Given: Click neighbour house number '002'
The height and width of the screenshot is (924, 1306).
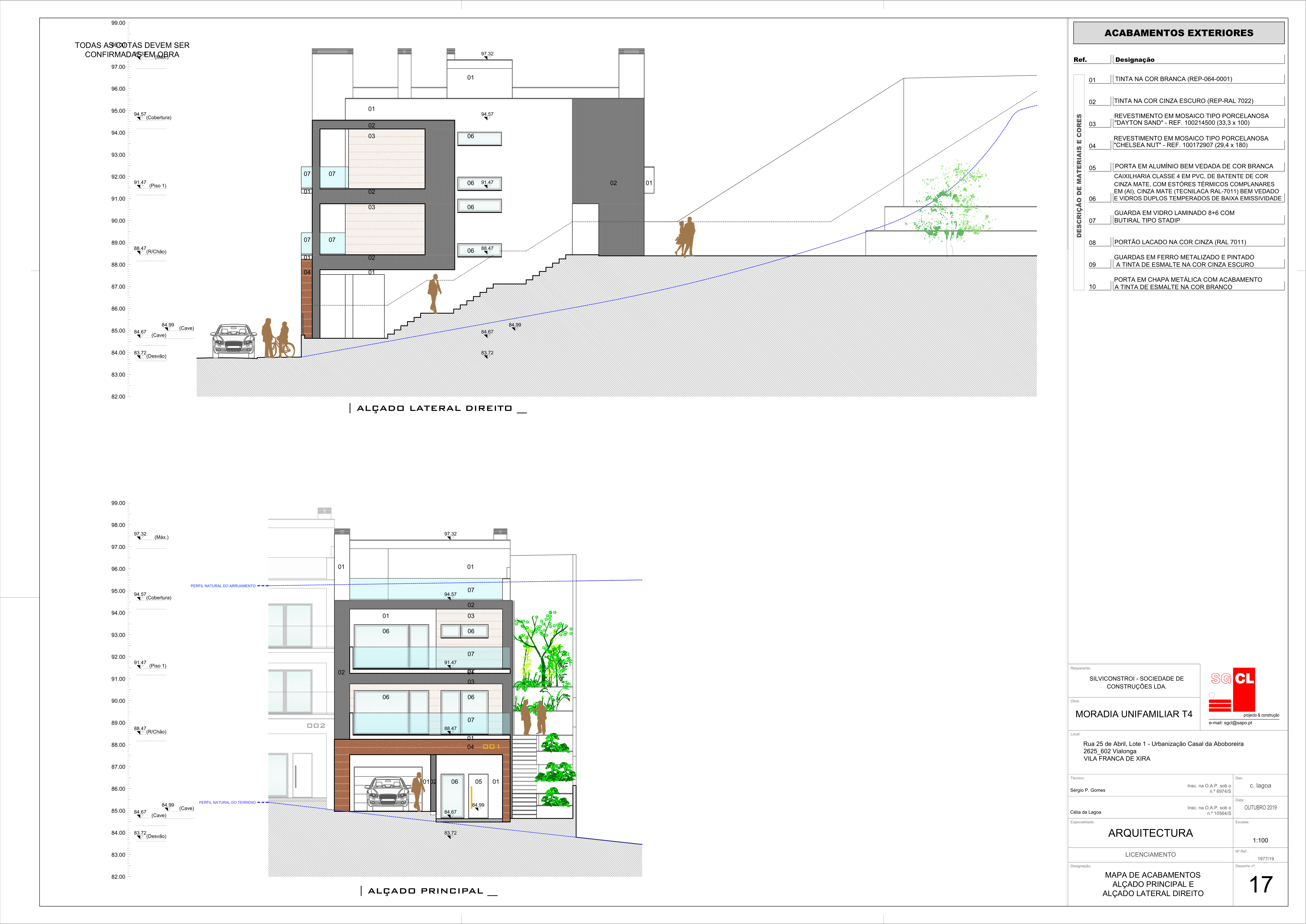Looking at the screenshot, I should pyautogui.click(x=316, y=725).
